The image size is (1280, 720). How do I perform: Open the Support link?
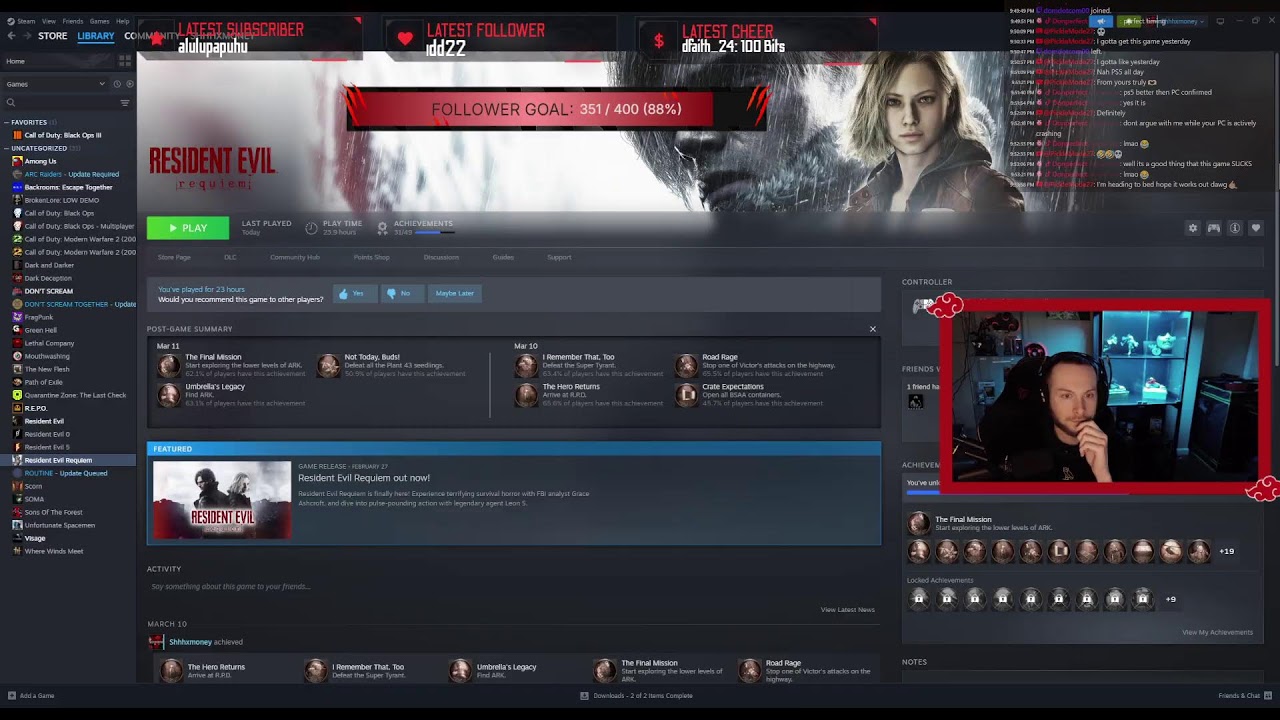click(559, 257)
